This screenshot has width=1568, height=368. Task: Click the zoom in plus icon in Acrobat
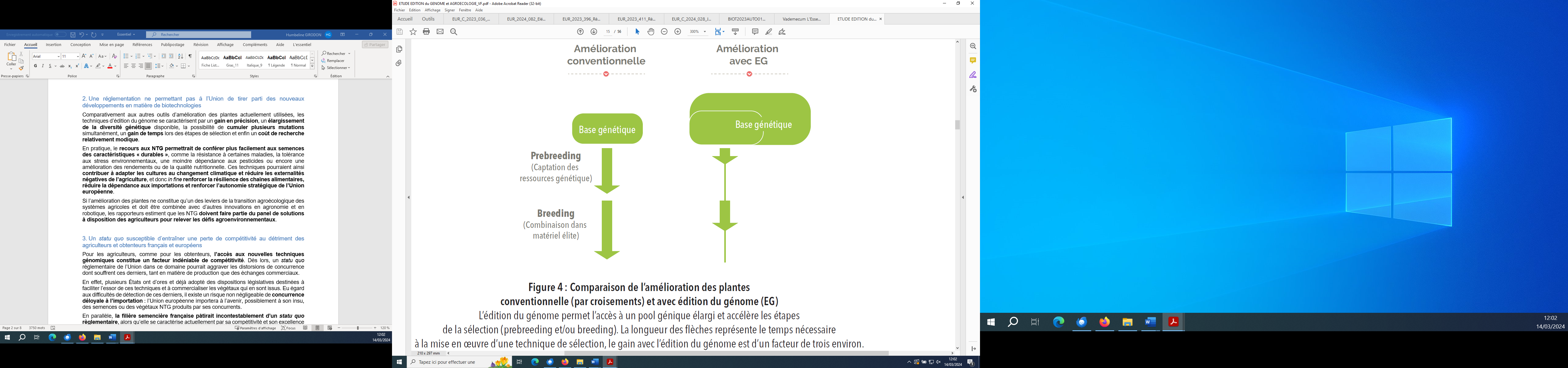[677, 32]
